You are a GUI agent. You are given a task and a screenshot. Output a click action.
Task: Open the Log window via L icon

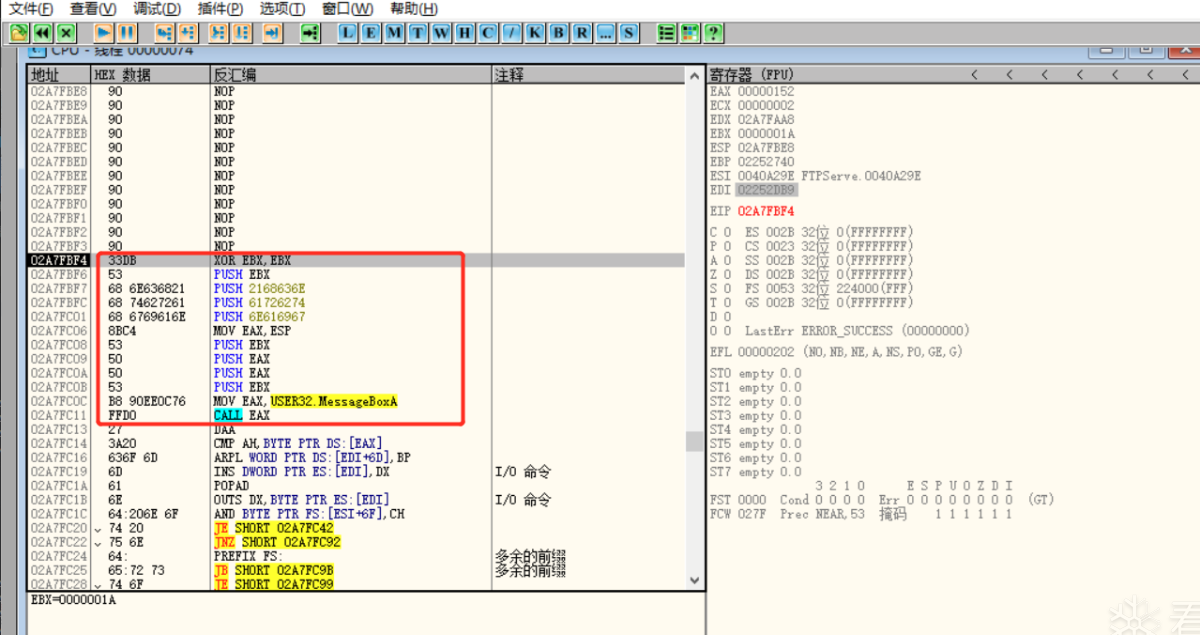tap(347, 32)
